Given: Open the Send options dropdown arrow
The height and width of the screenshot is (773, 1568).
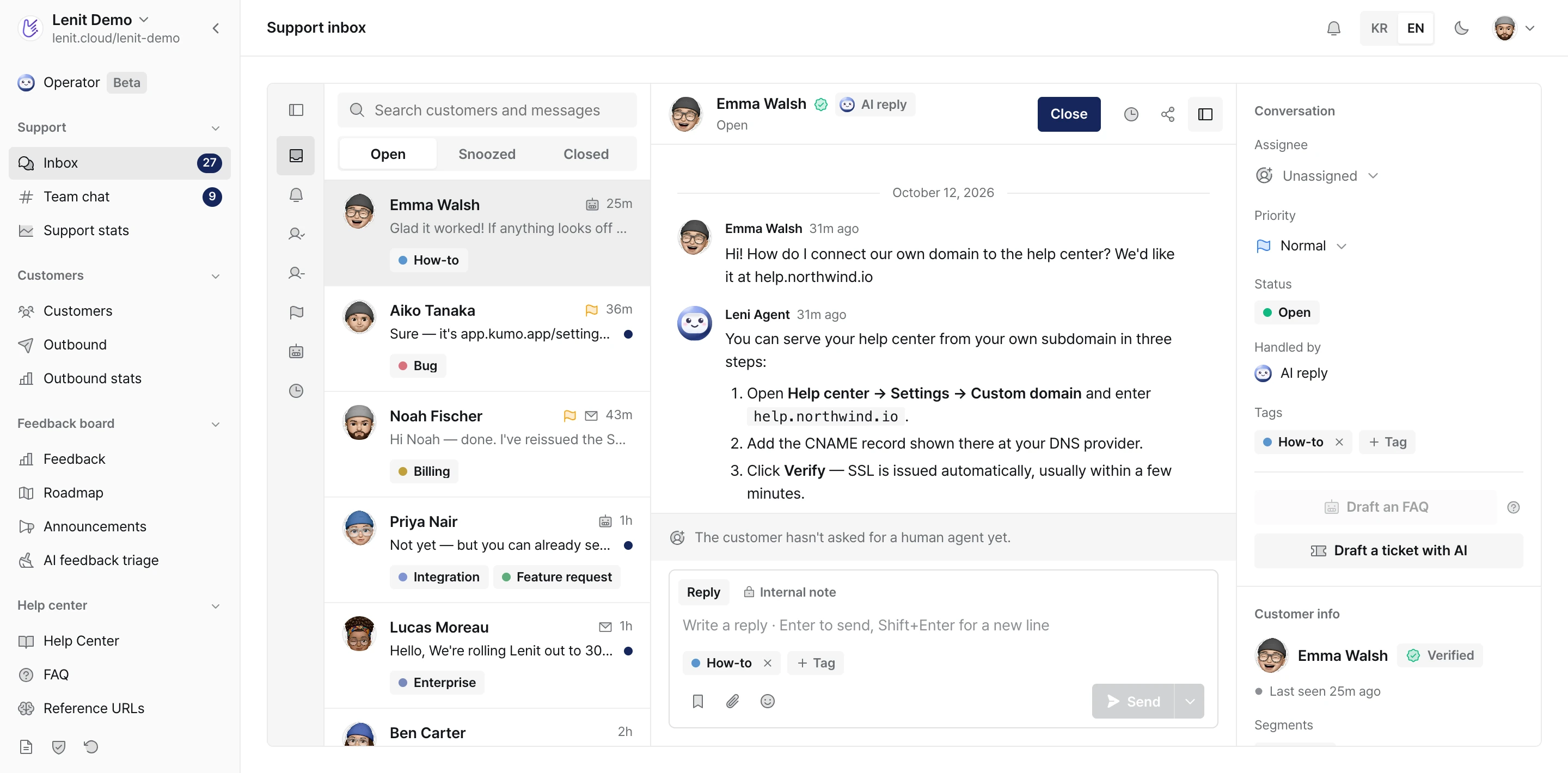Looking at the screenshot, I should coord(1190,701).
